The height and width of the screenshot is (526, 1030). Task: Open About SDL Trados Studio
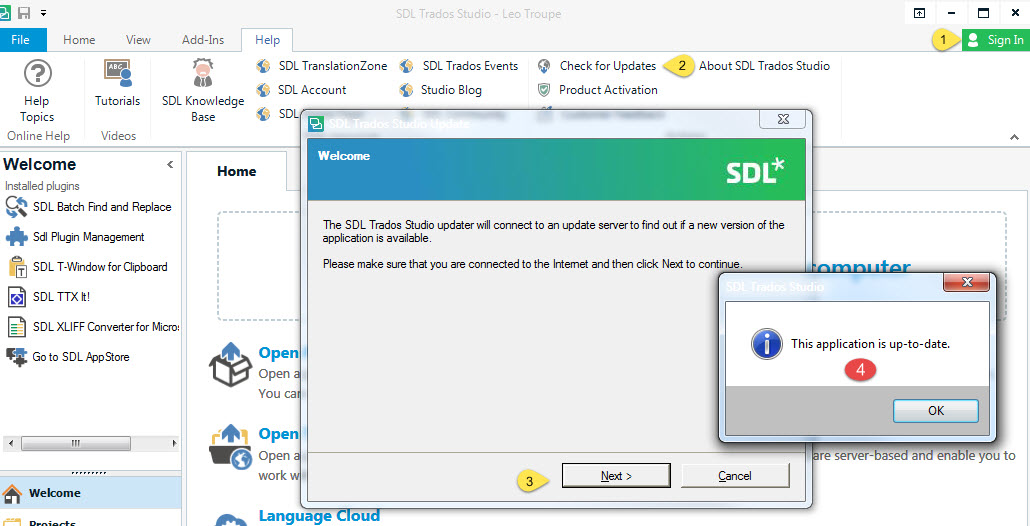click(x=764, y=66)
